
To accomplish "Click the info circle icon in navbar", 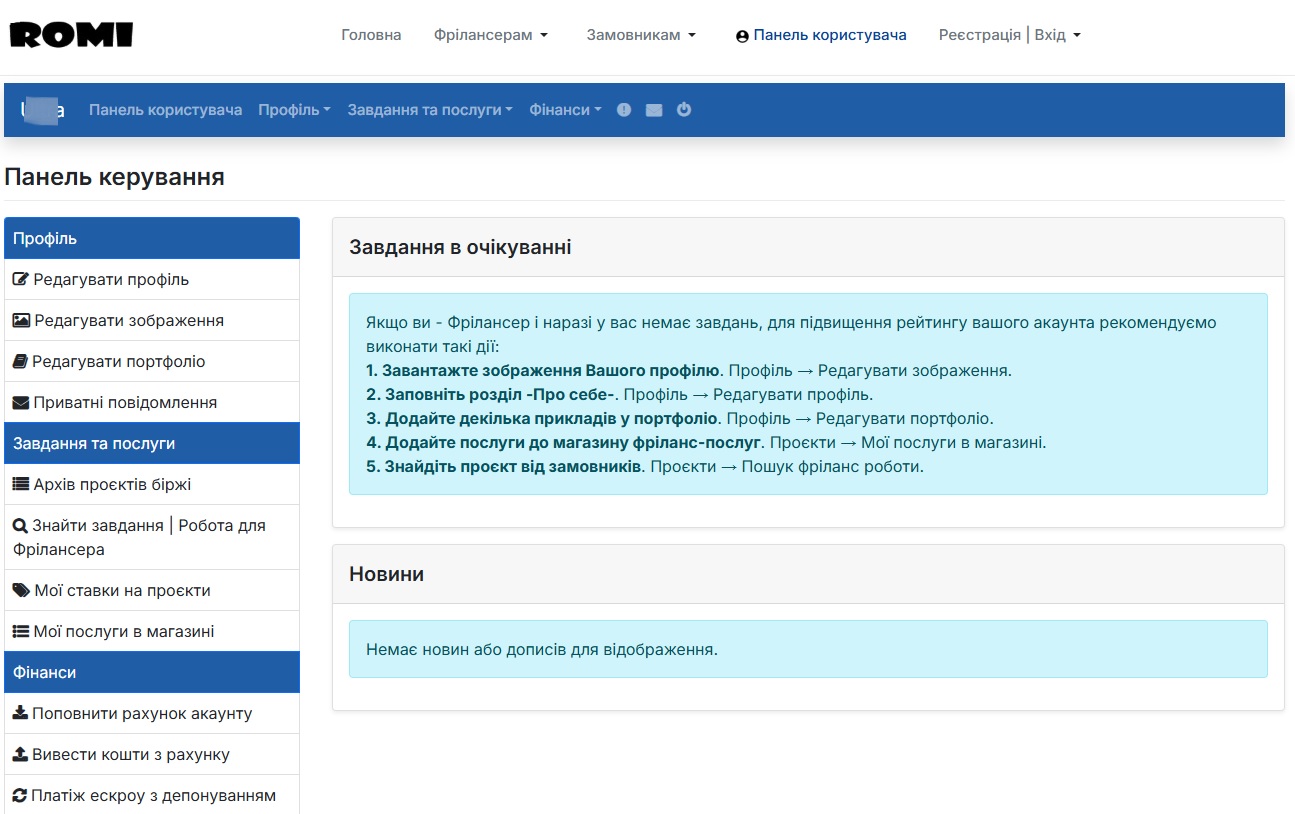I will [x=624, y=110].
